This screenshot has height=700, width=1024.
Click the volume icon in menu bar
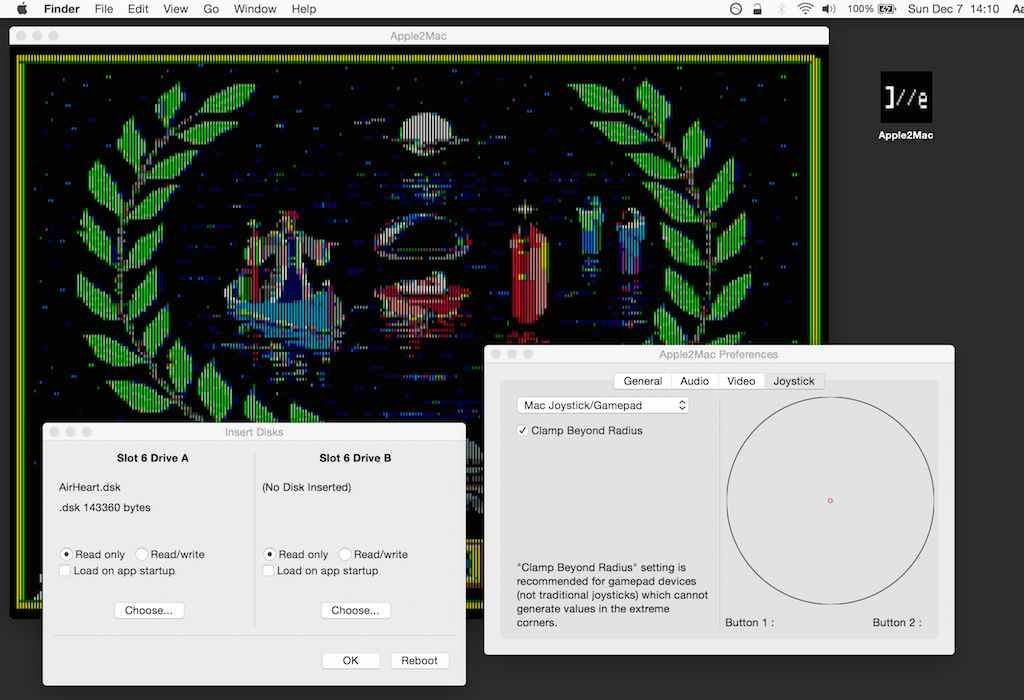(x=828, y=9)
